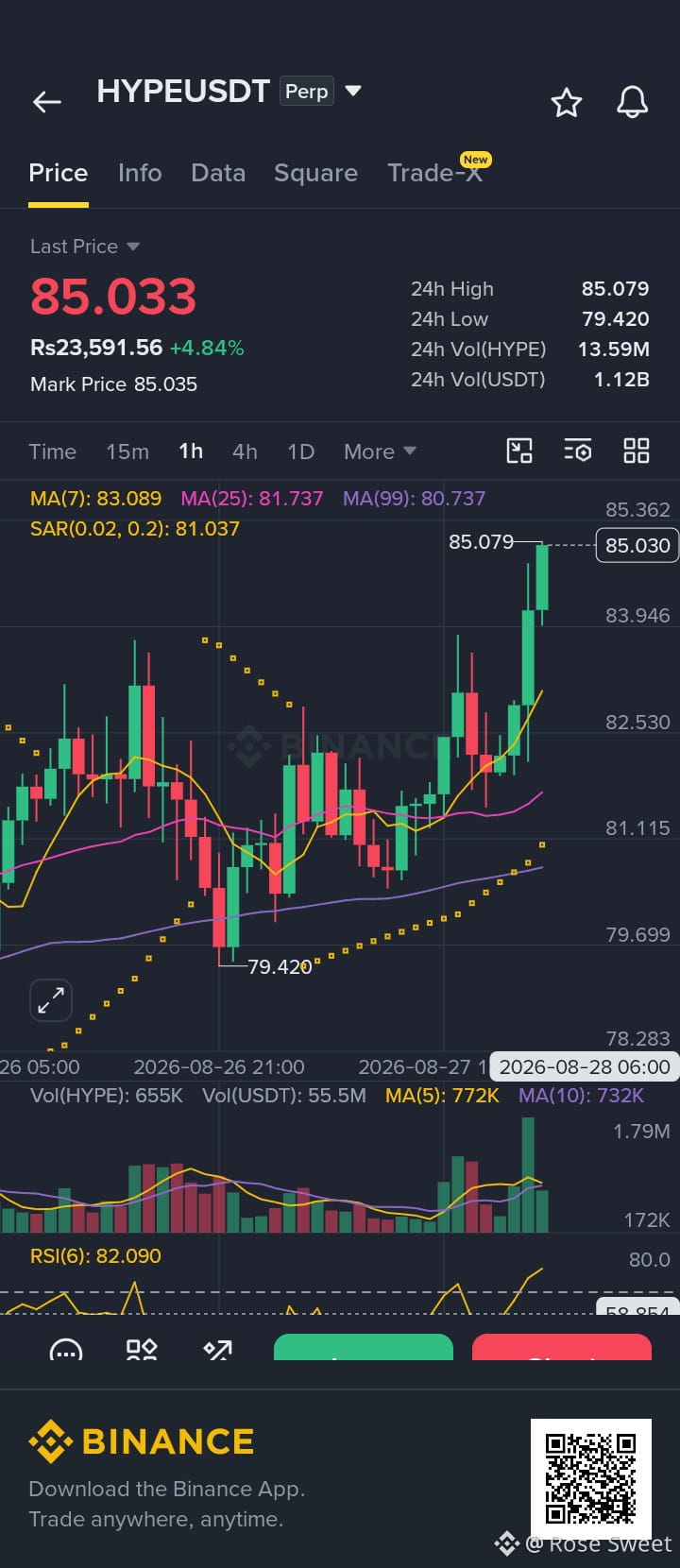This screenshot has height=1568, width=680.
Task: Add HYPEUSDT to favorites with star icon
Action: click(x=567, y=102)
